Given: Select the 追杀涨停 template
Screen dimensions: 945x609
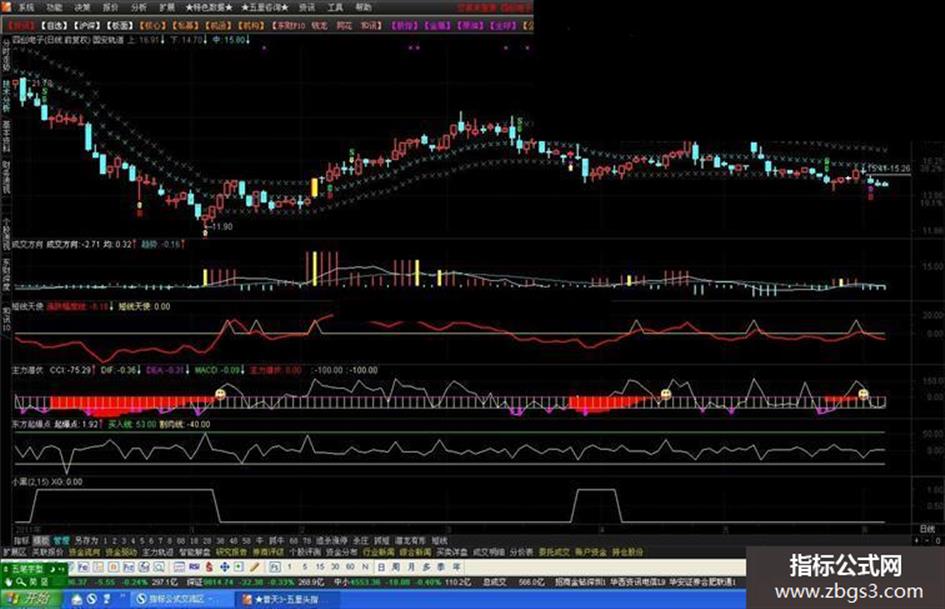Looking at the screenshot, I should [332, 540].
